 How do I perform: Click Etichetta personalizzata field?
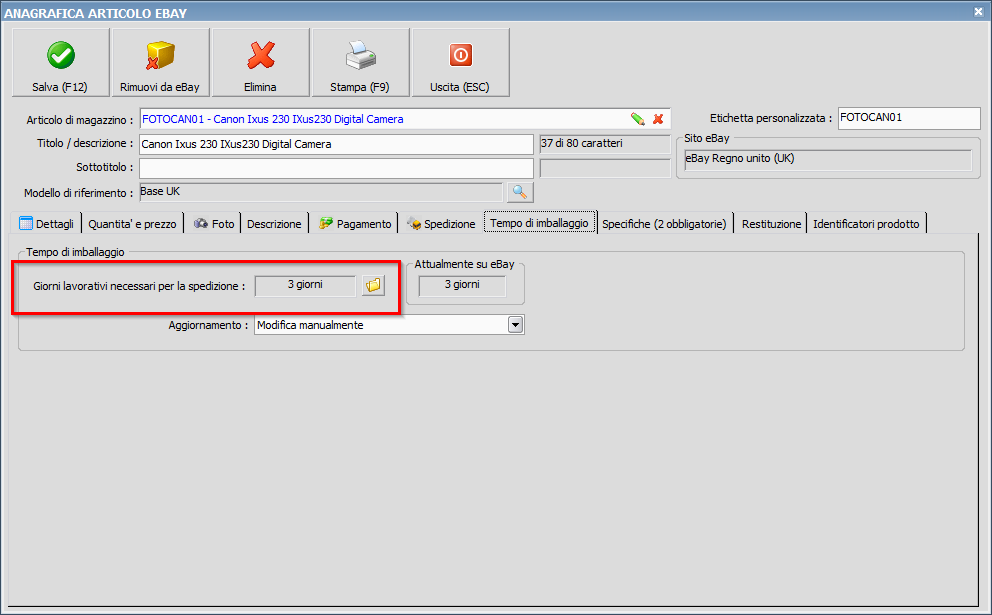pos(909,118)
